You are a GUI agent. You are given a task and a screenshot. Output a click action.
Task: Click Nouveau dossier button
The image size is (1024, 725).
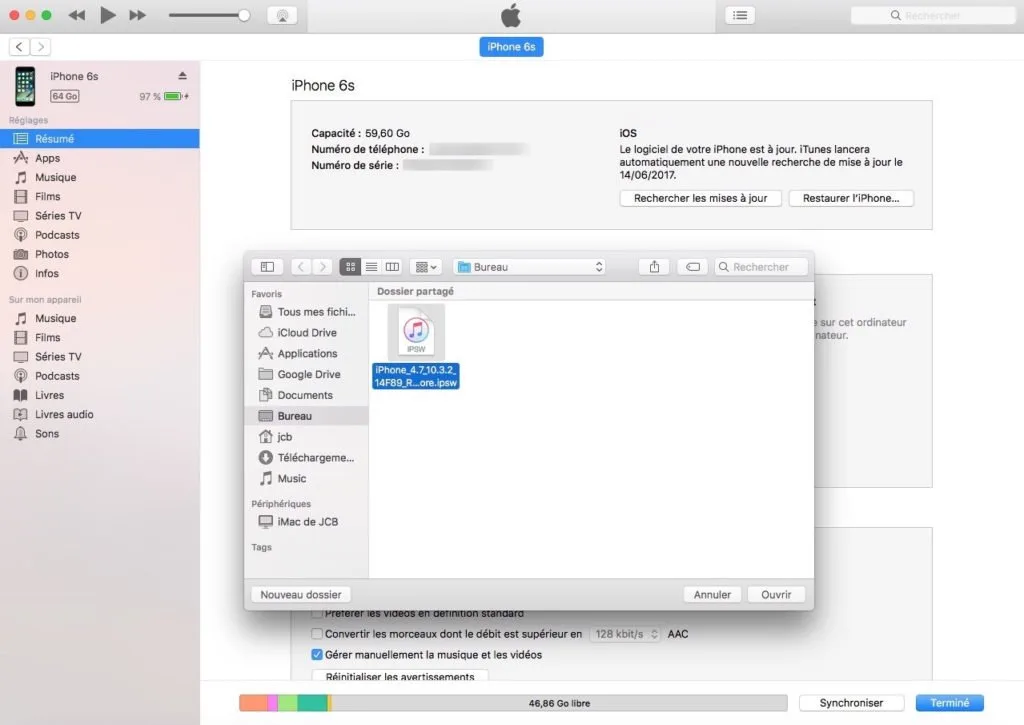coord(300,594)
